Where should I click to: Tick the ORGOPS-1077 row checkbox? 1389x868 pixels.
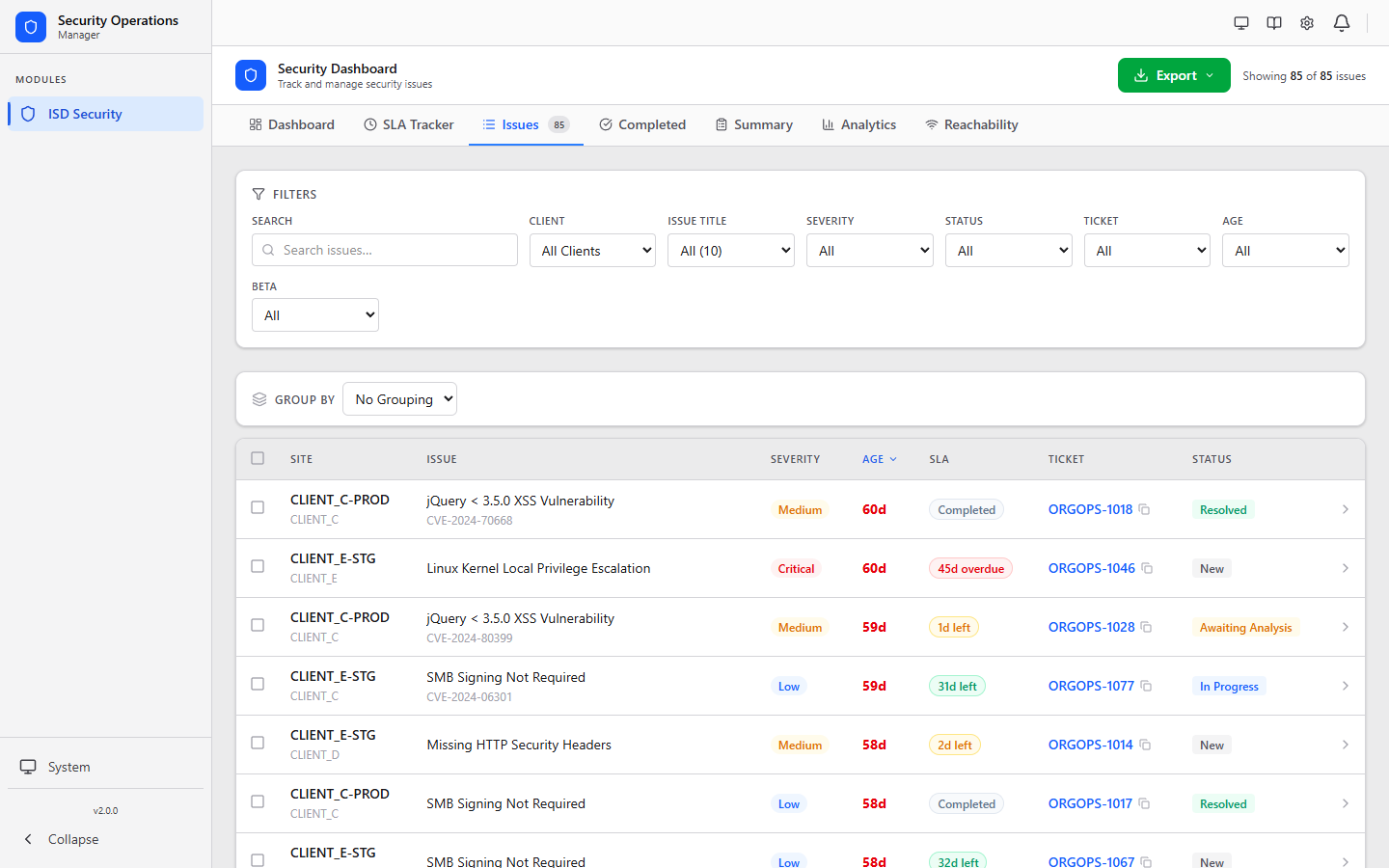coord(258,684)
